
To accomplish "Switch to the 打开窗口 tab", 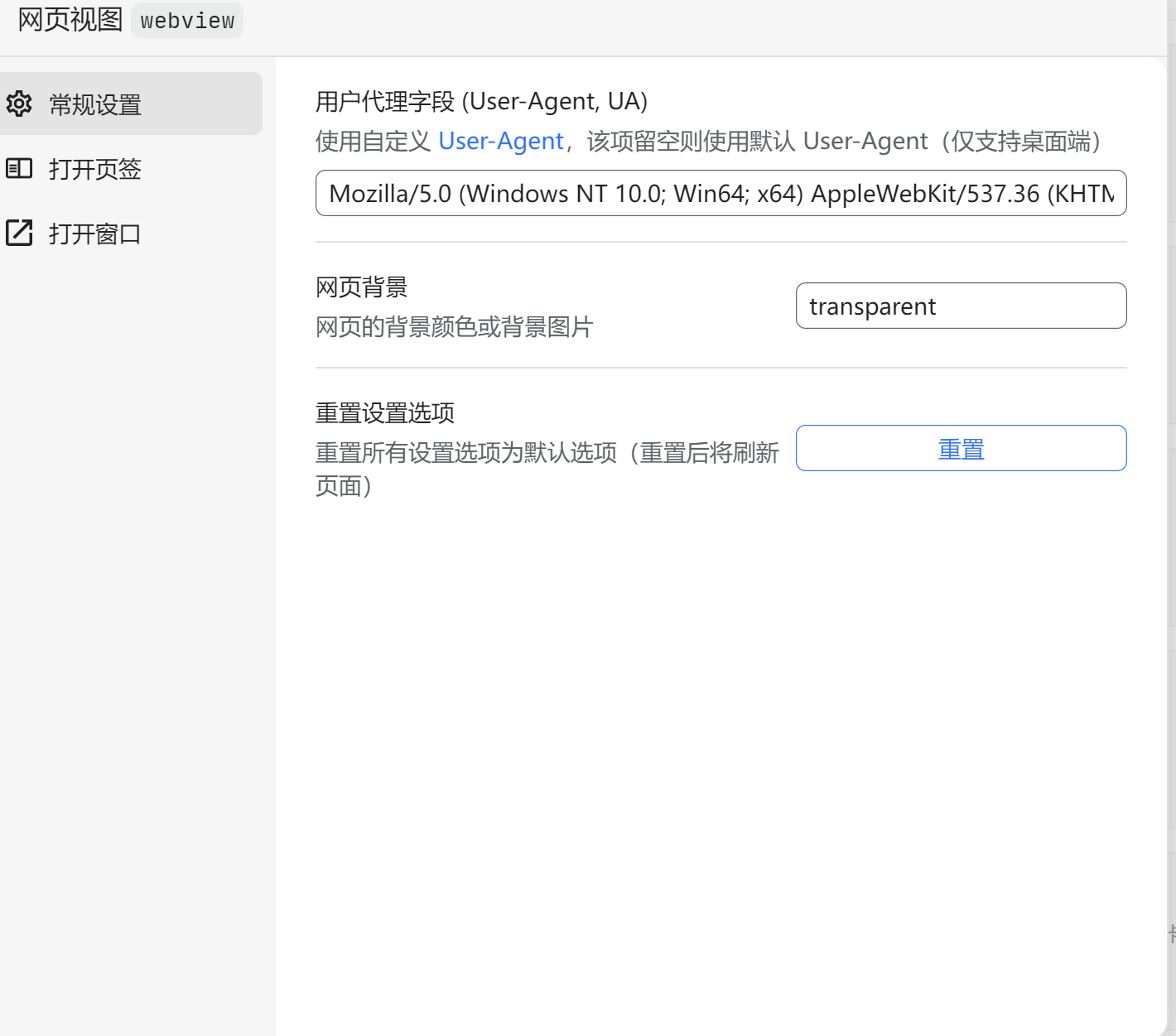I will point(131,234).
